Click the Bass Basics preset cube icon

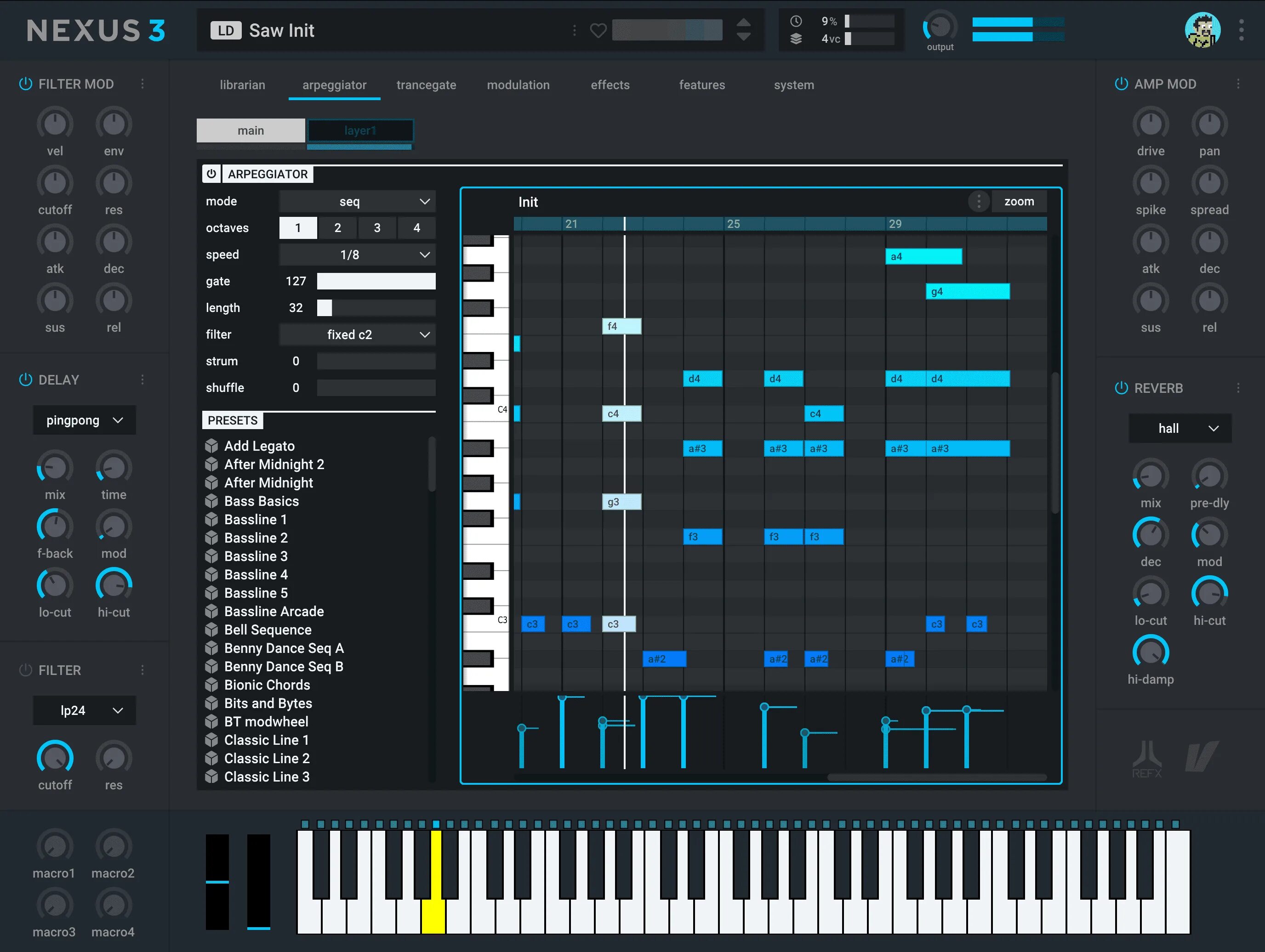click(x=211, y=501)
